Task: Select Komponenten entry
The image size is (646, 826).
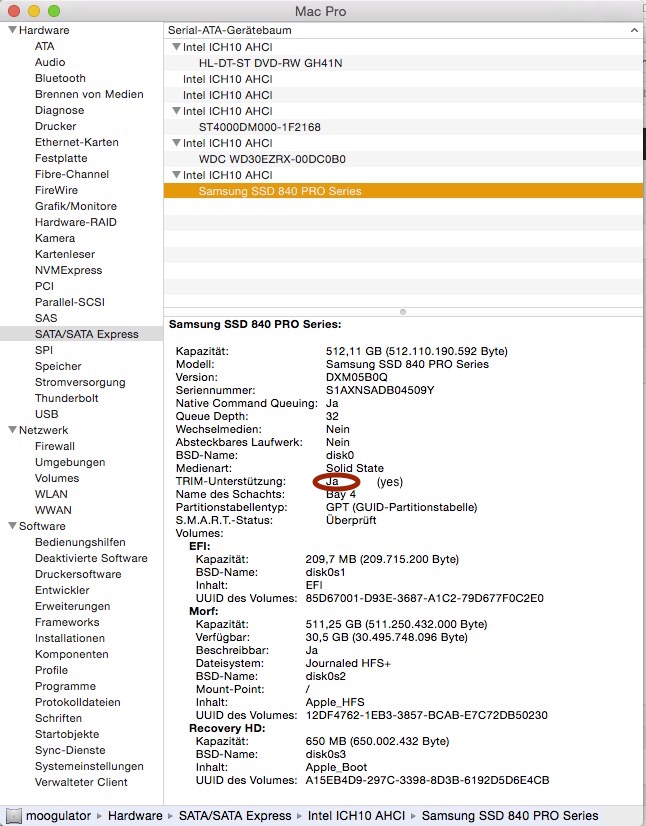Action: pyautogui.click(x=72, y=654)
